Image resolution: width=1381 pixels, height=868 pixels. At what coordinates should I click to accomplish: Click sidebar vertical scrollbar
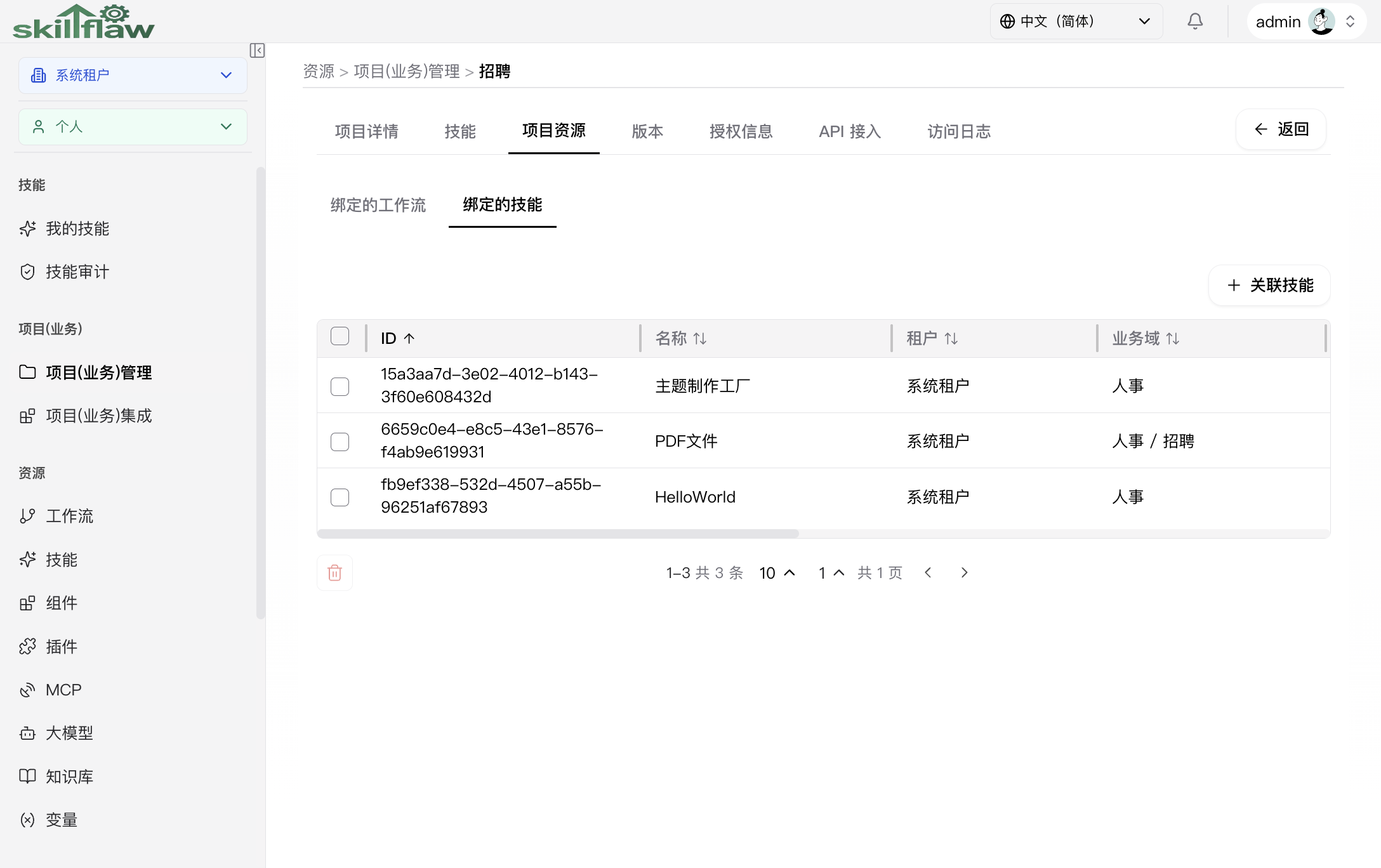pyautogui.click(x=260, y=392)
